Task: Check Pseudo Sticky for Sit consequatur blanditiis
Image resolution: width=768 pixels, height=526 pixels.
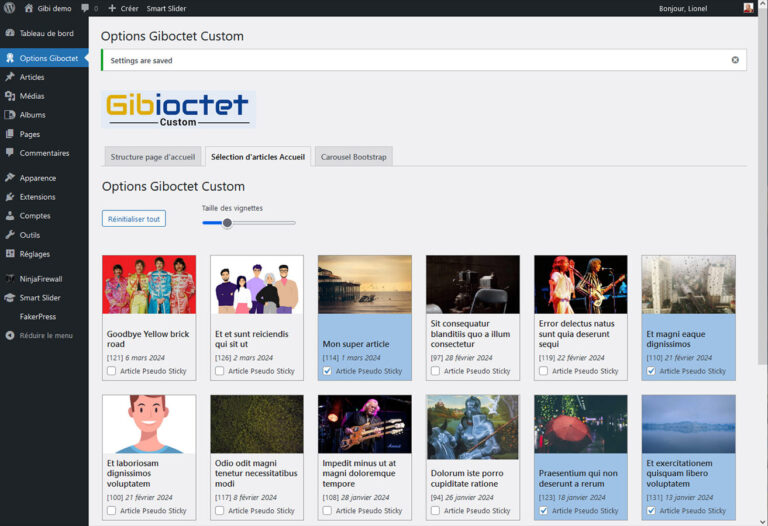Action: [x=435, y=371]
